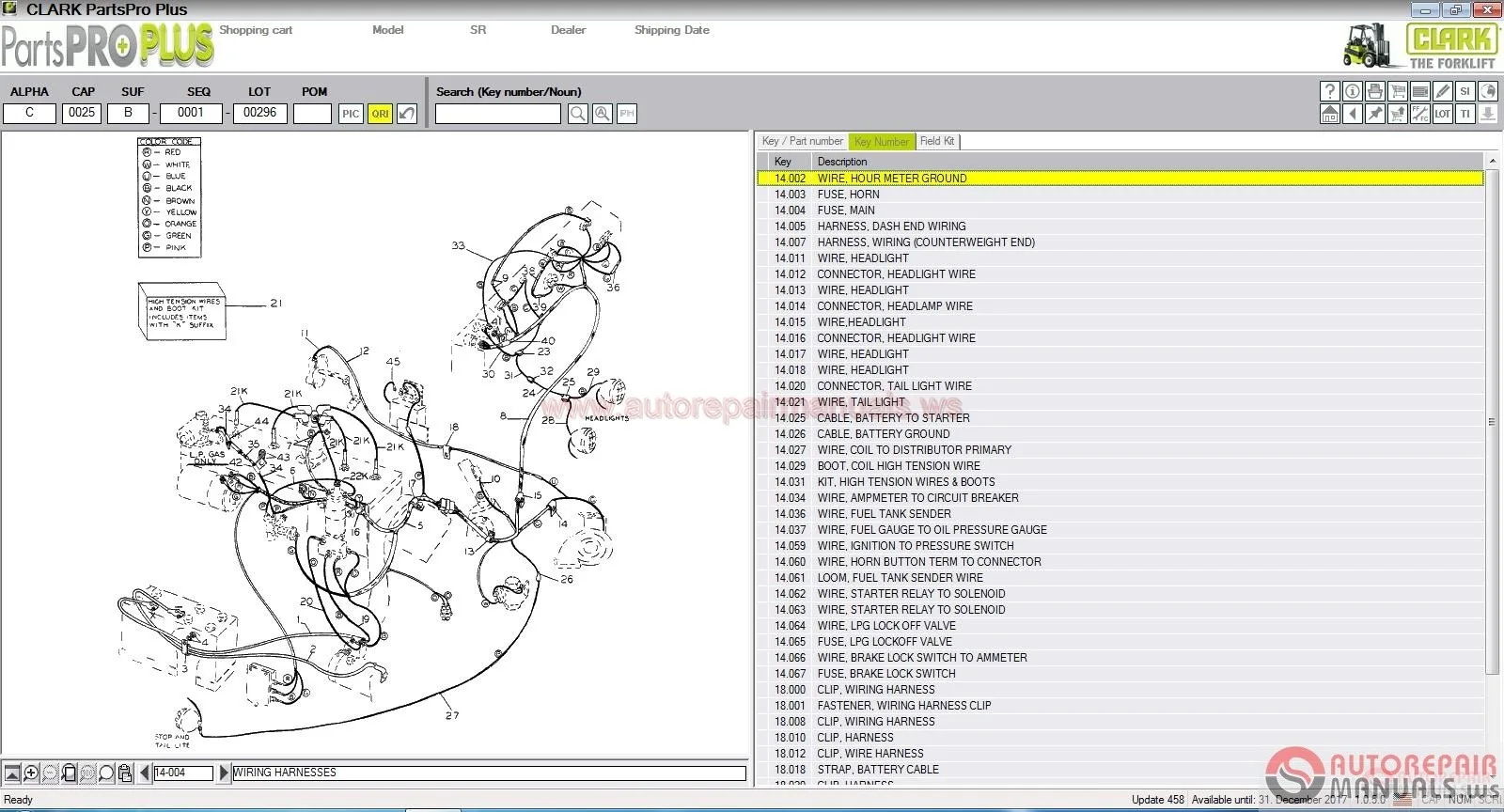Select row 14.036 WIRE, FUEL TANK SENDER

[1120, 514]
